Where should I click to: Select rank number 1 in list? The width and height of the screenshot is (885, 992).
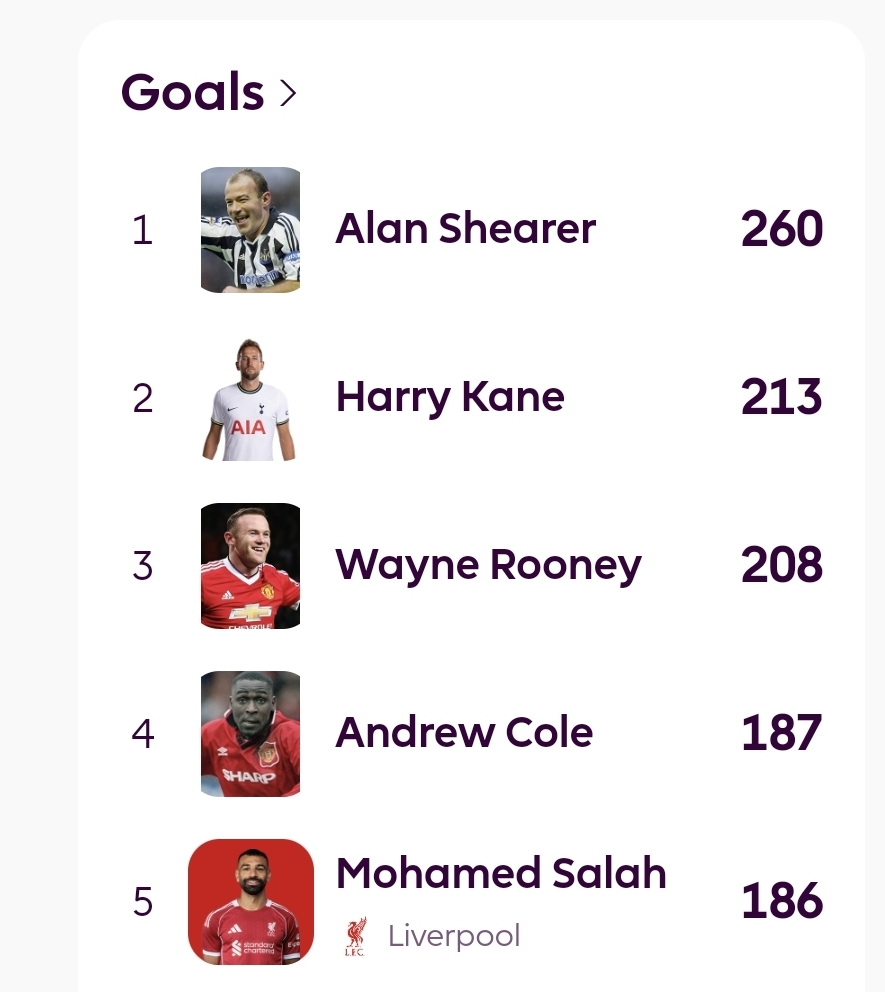coord(143,230)
